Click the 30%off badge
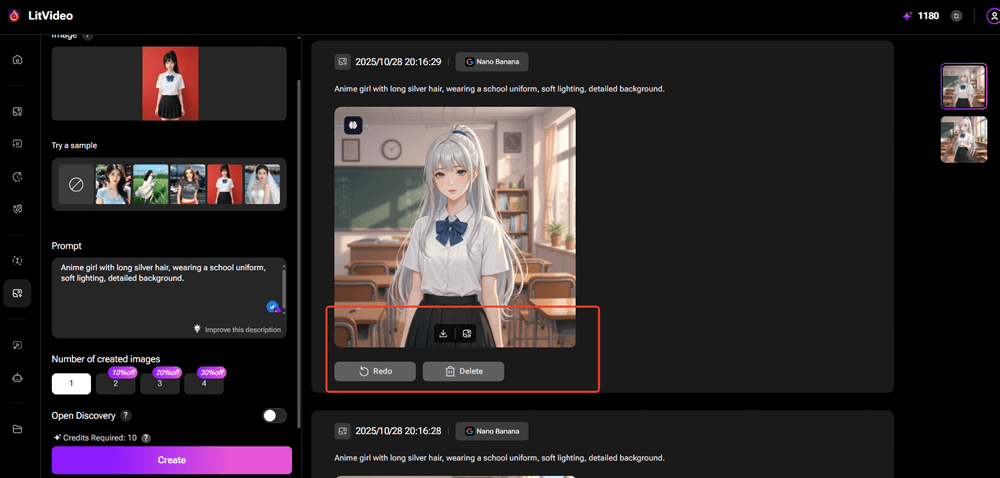This screenshot has height=478, width=1000. point(212,373)
